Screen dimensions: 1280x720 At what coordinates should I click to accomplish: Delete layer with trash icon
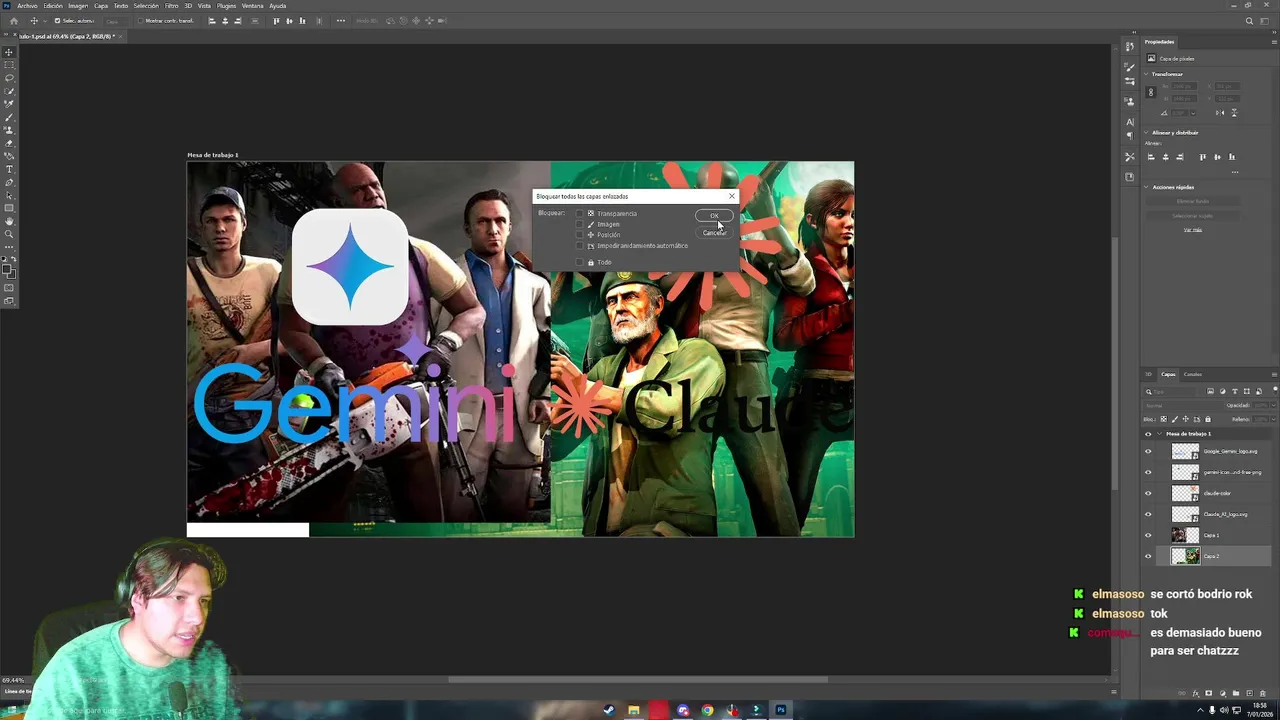coord(1262,693)
